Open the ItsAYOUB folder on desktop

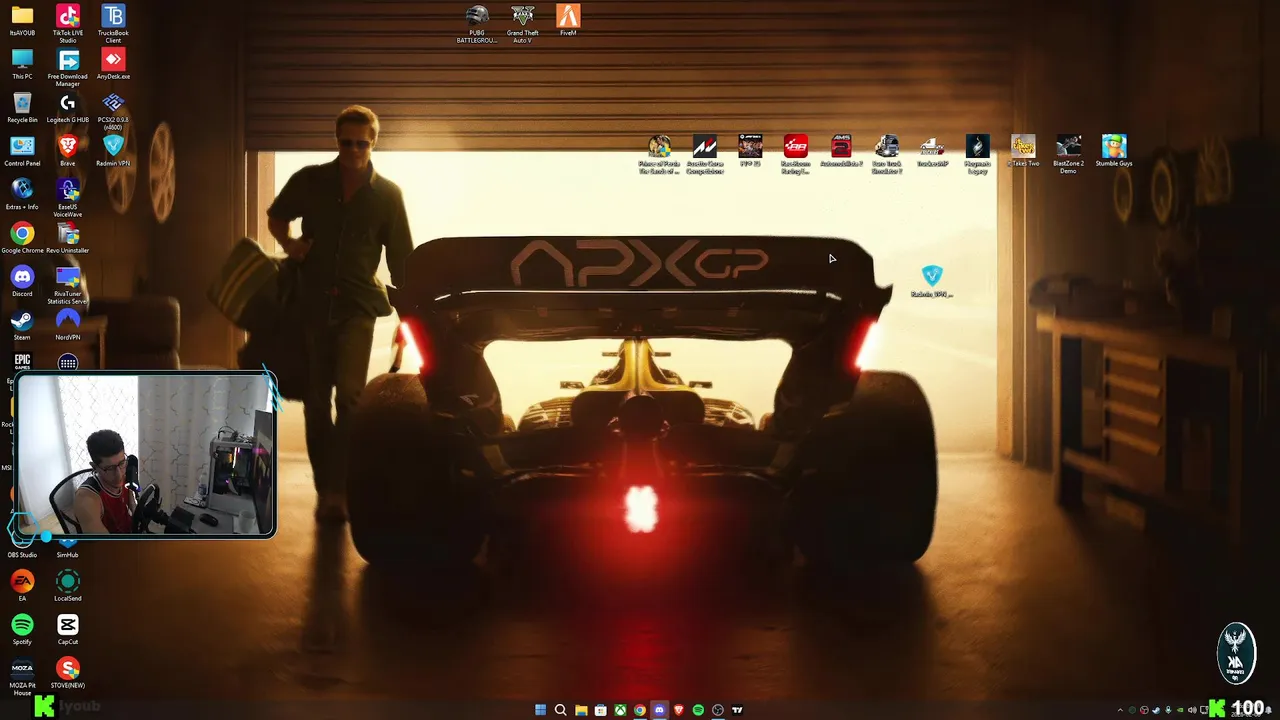[22, 21]
